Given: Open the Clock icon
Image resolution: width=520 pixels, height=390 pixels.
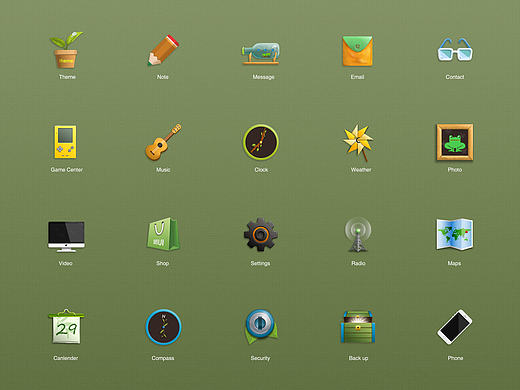Looking at the screenshot, I should coord(261,142).
